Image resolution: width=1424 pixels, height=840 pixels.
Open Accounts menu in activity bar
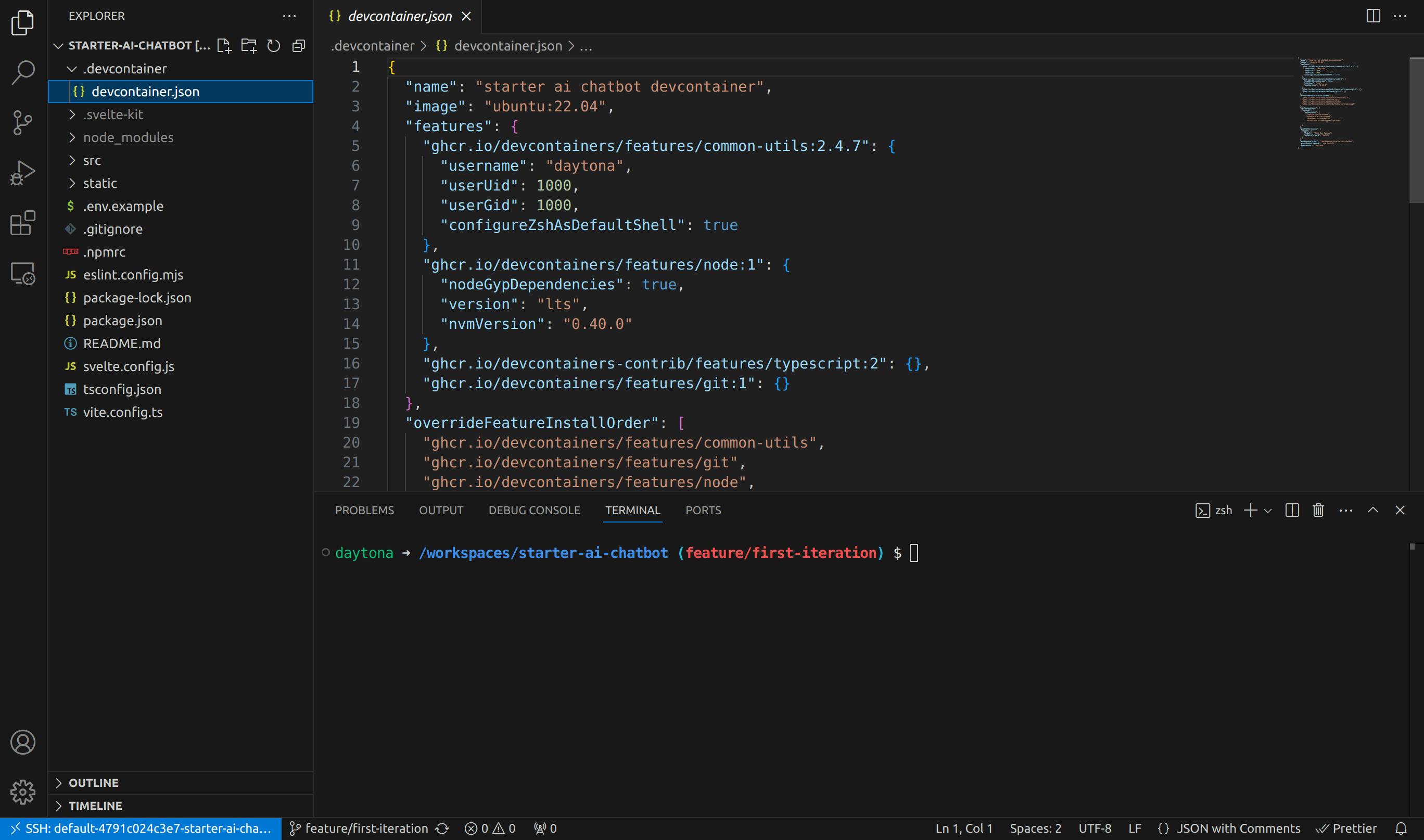tap(22, 742)
